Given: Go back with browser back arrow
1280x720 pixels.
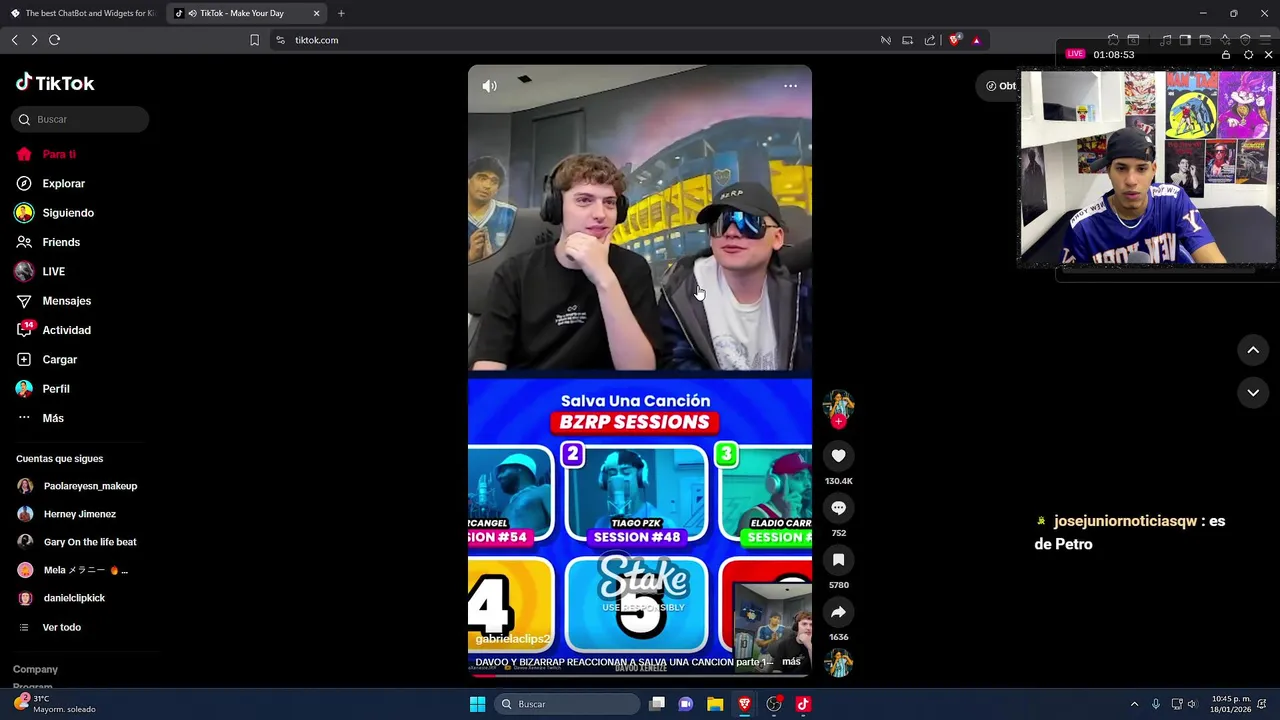Looking at the screenshot, I should (x=15, y=40).
